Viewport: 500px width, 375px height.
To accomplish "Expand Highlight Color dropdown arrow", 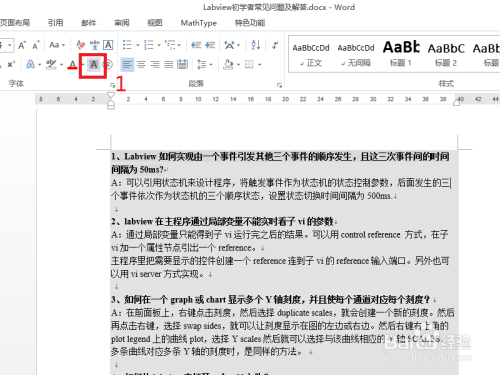I will pyautogui.click(x=61, y=65).
